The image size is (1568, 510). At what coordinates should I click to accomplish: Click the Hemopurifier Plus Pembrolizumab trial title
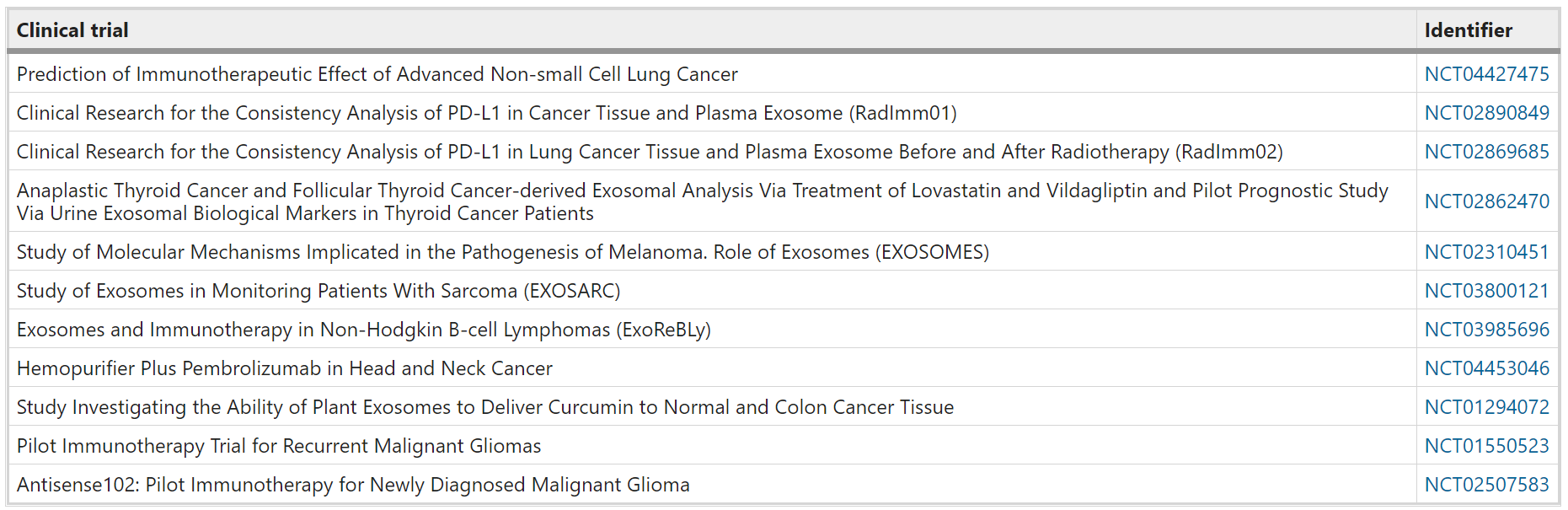[x=285, y=368]
